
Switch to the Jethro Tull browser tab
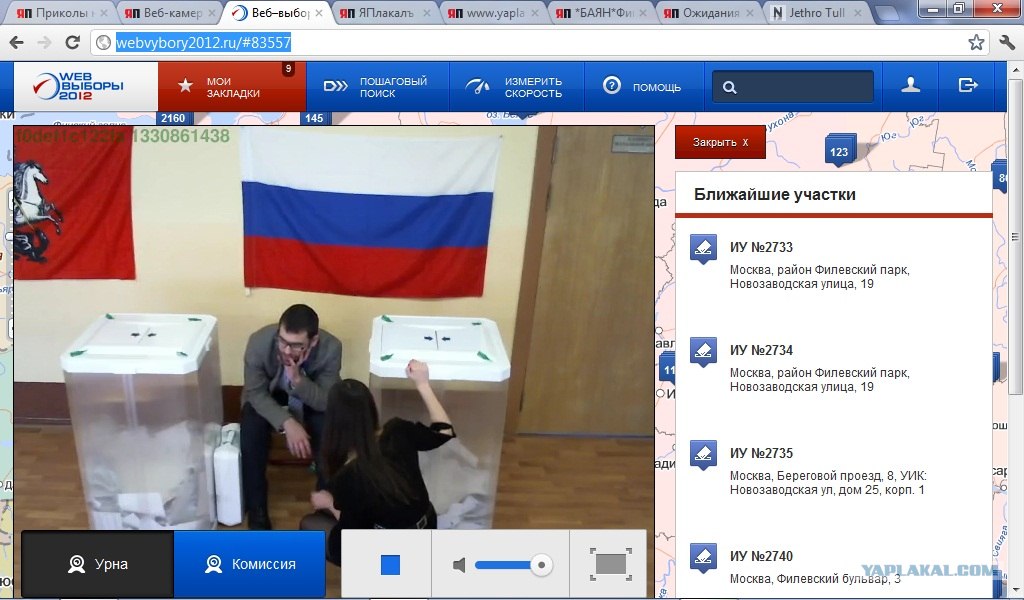tap(816, 12)
